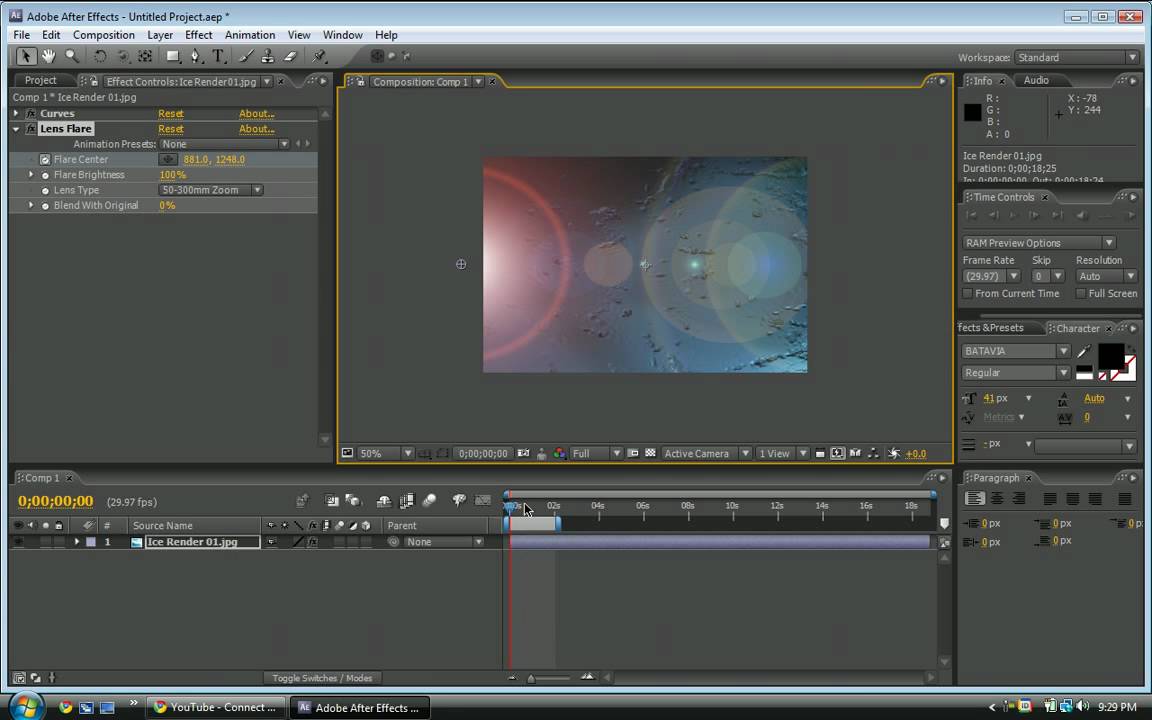1152x720 pixels.
Task: Take snapshot with camera icon in viewer
Action: point(523,453)
